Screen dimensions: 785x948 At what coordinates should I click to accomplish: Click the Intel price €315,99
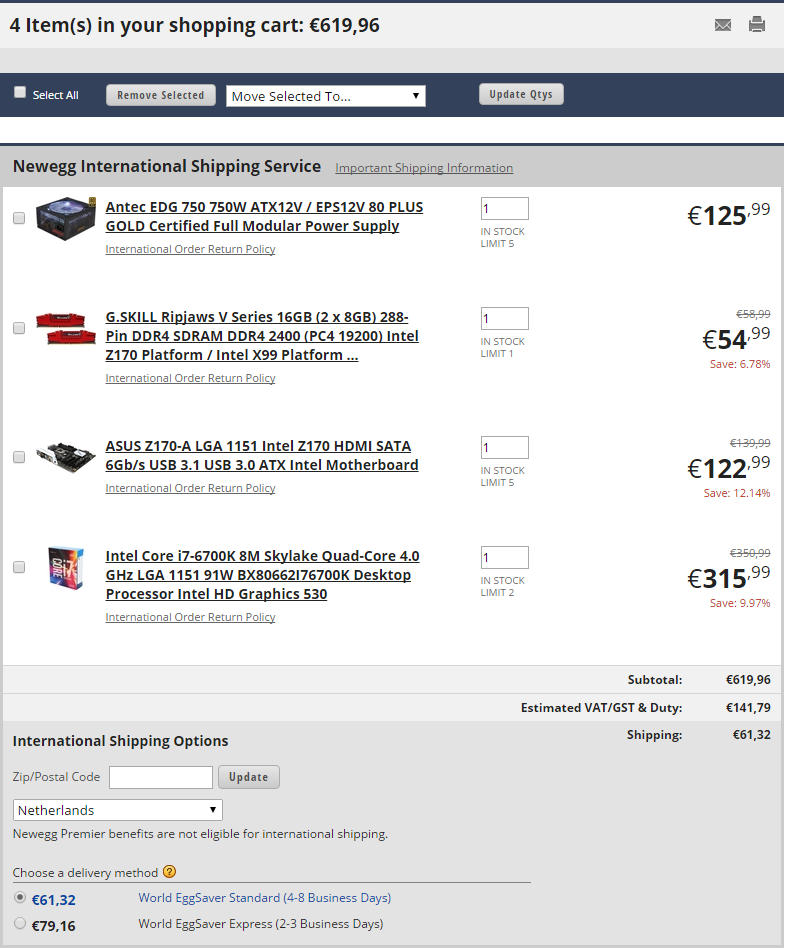click(x=729, y=577)
